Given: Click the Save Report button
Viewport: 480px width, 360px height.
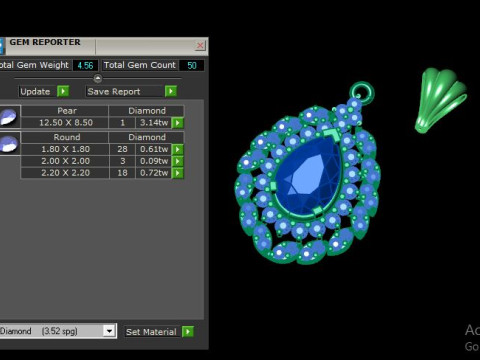Looking at the screenshot, I should click(125, 91).
